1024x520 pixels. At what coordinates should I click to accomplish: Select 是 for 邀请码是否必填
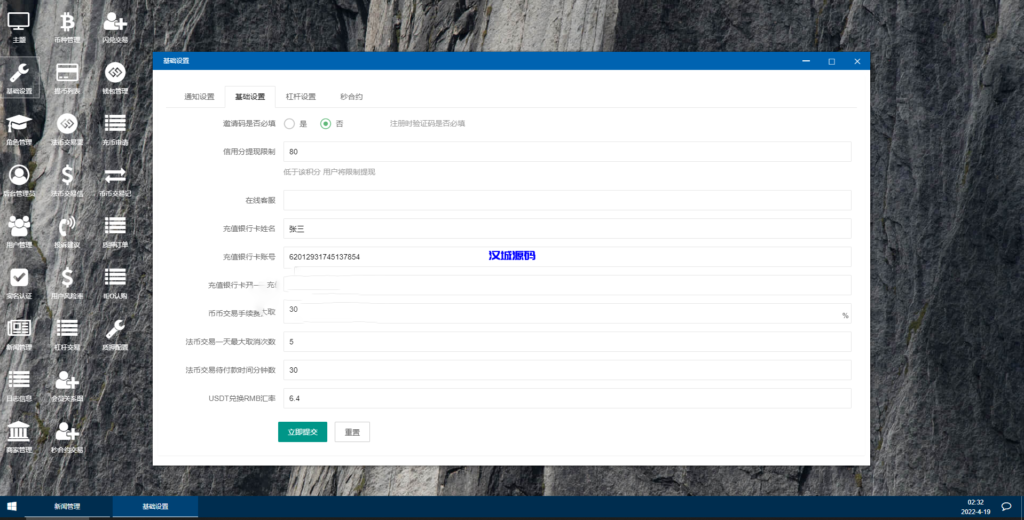(289, 124)
